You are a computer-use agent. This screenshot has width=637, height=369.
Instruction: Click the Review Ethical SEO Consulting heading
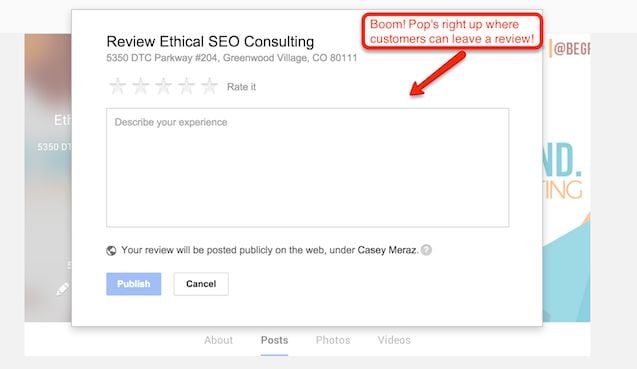pos(210,41)
